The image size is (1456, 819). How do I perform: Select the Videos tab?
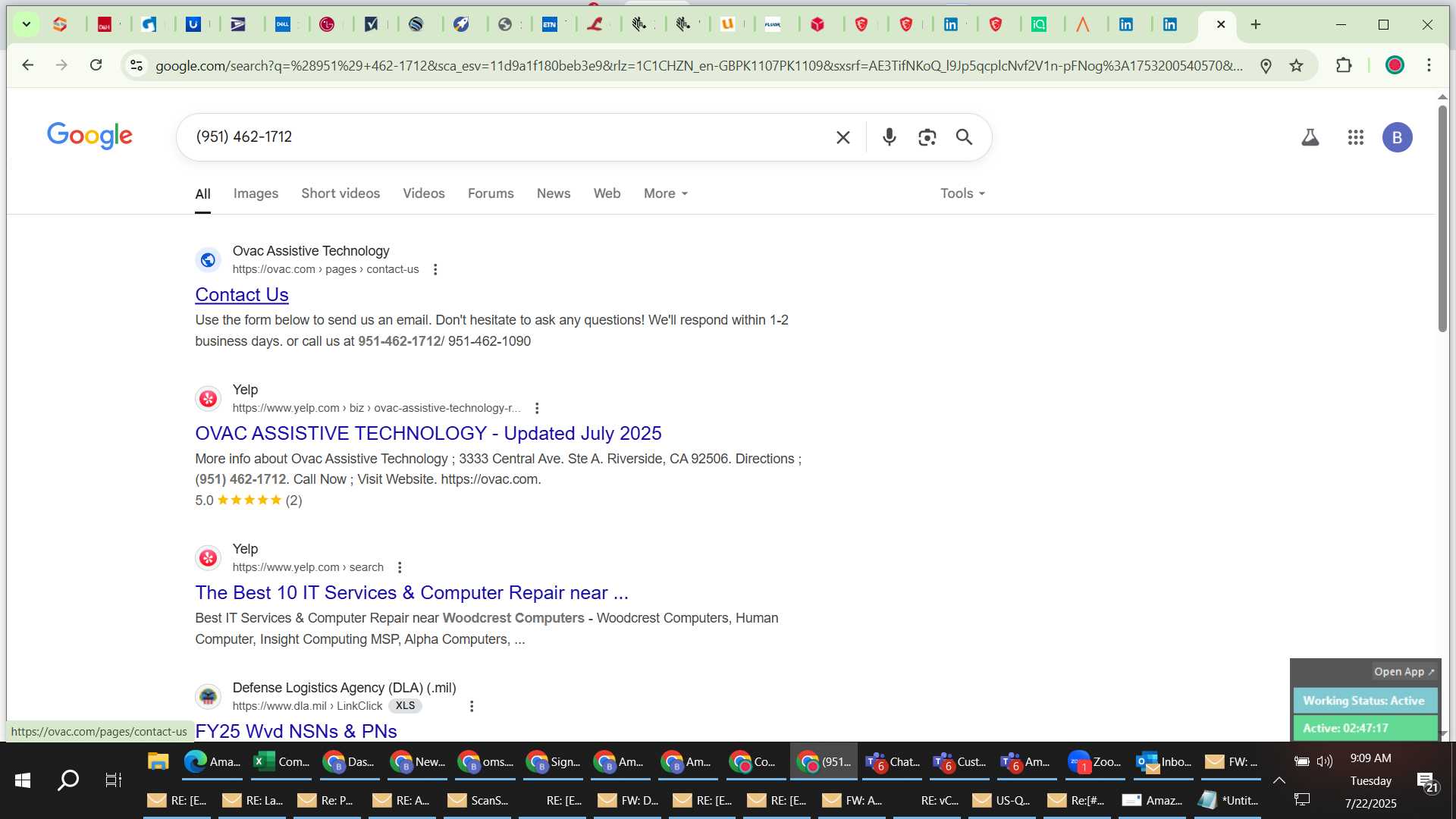click(x=424, y=193)
